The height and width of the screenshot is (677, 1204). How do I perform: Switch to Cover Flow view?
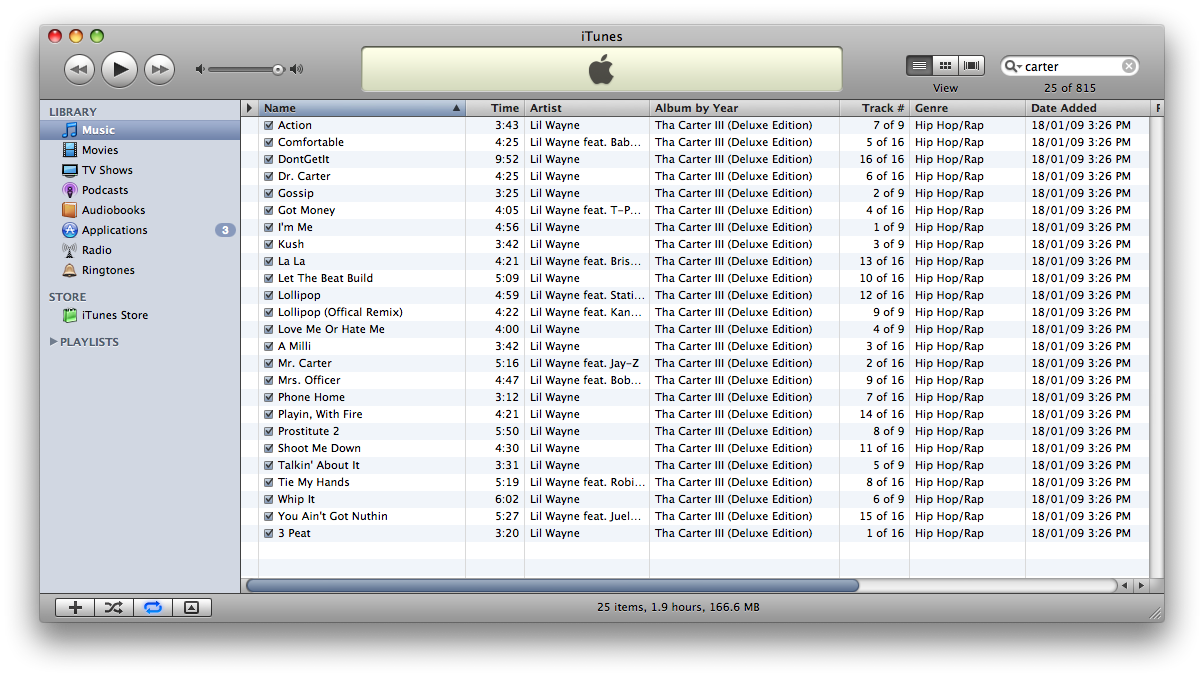point(971,66)
